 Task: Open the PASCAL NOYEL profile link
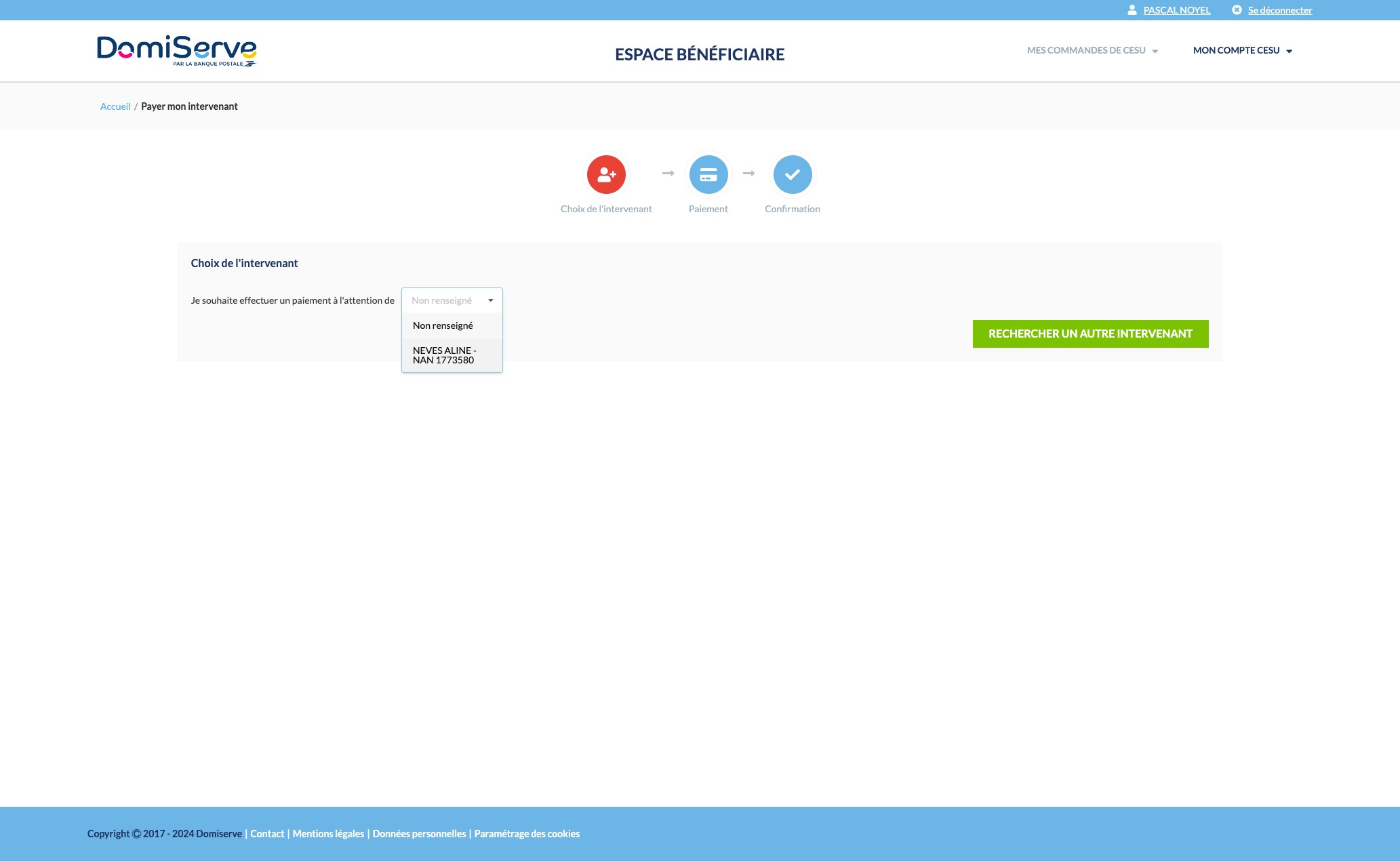tap(1176, 10)
